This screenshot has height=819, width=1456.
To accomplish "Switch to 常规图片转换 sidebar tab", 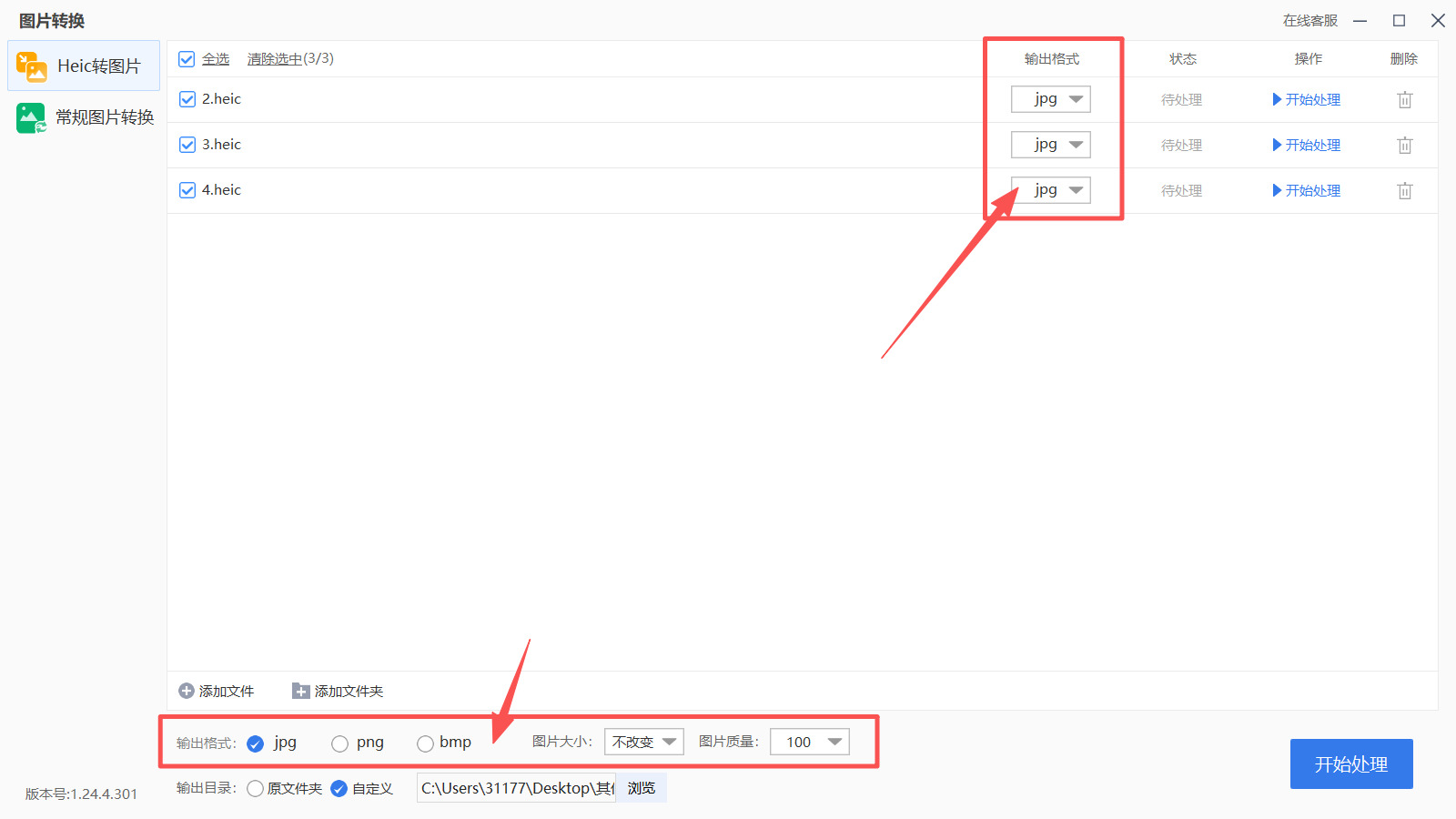I will click(84, 117).
